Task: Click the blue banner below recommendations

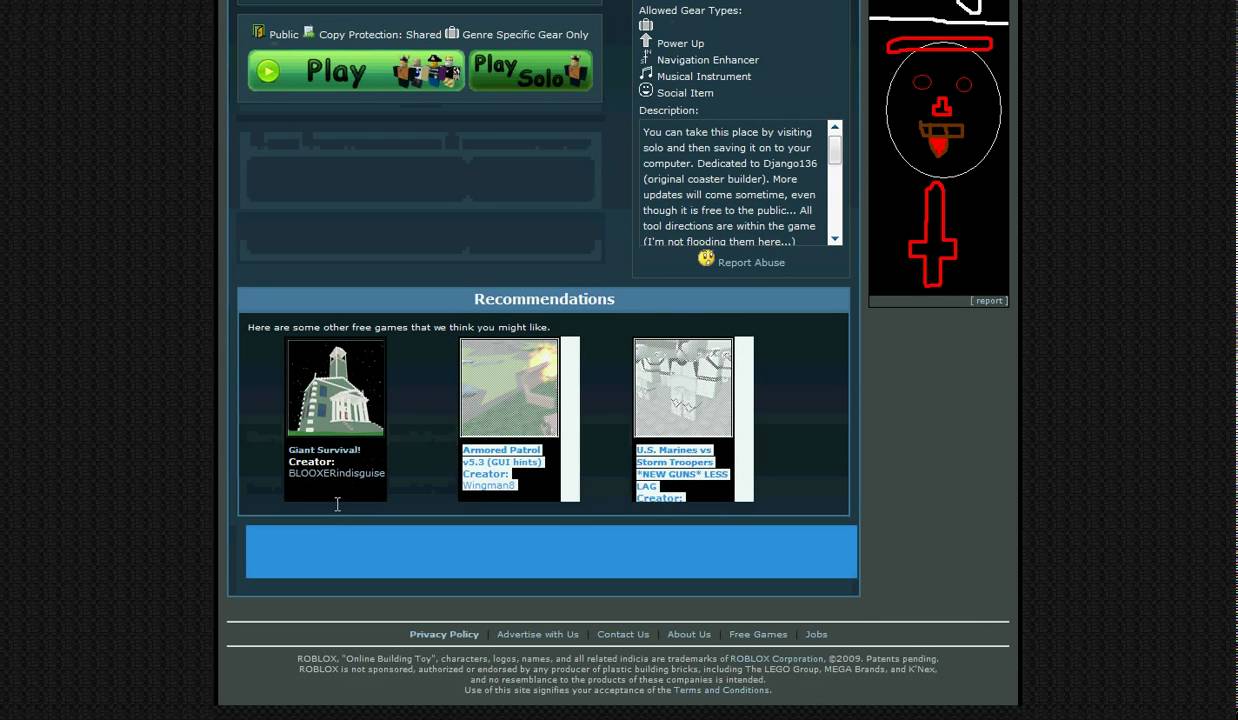Action: pyautogui.click(x=551, y=551)
